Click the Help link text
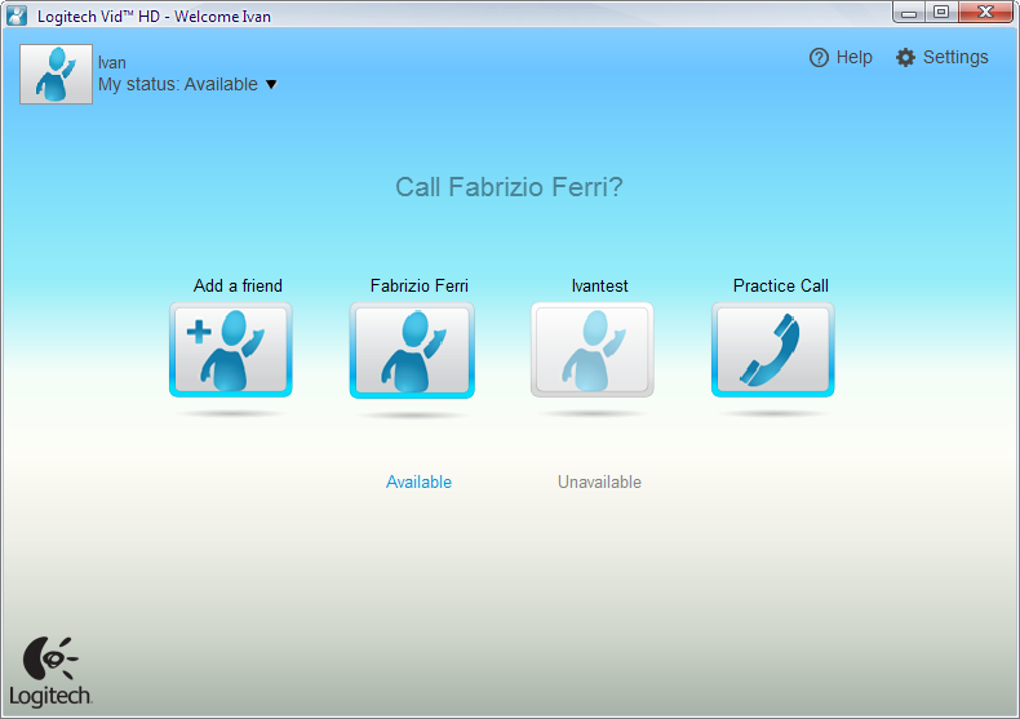This screenshot has height=719, width=1020. click(x=854, y=57)
